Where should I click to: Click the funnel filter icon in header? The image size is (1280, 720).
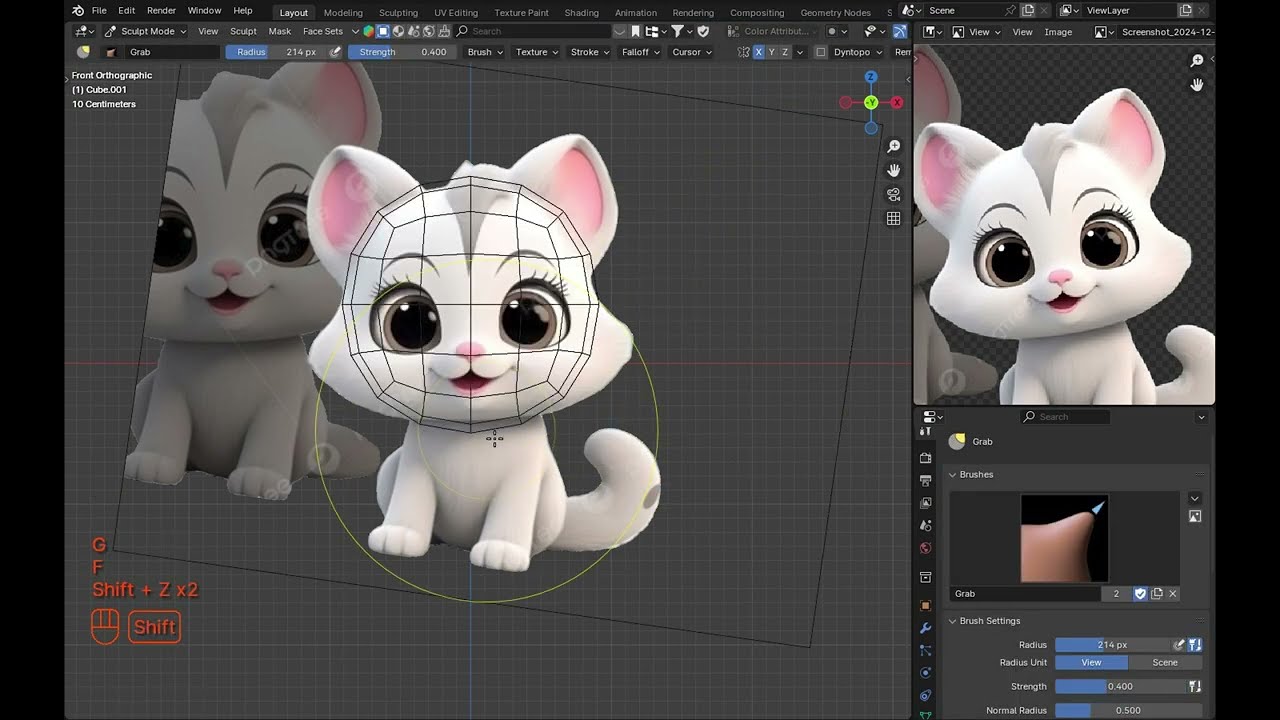point(680,31)
